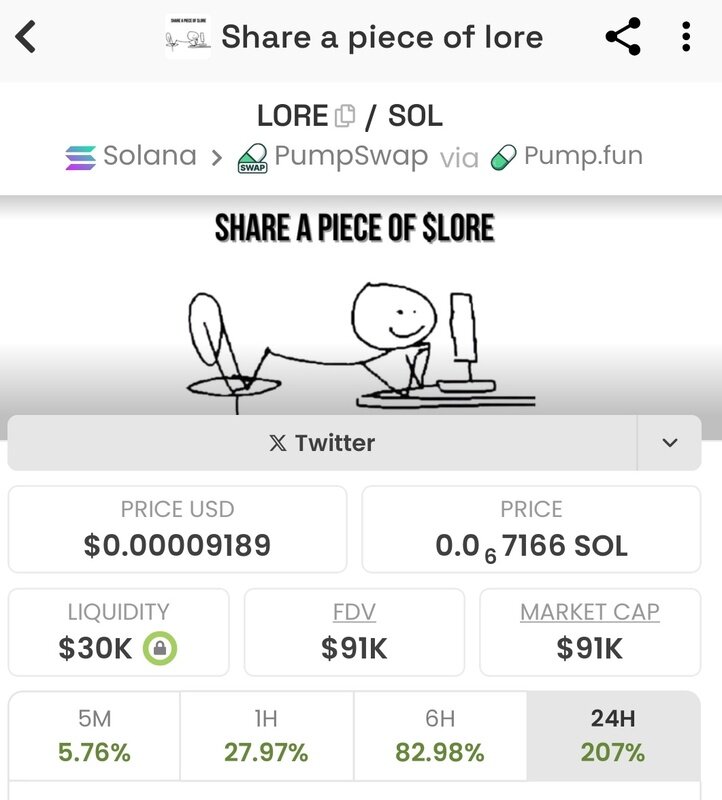Tap the PRICE USD value box
This screenshot has width=722, height=800.
(x=177, y=529)
